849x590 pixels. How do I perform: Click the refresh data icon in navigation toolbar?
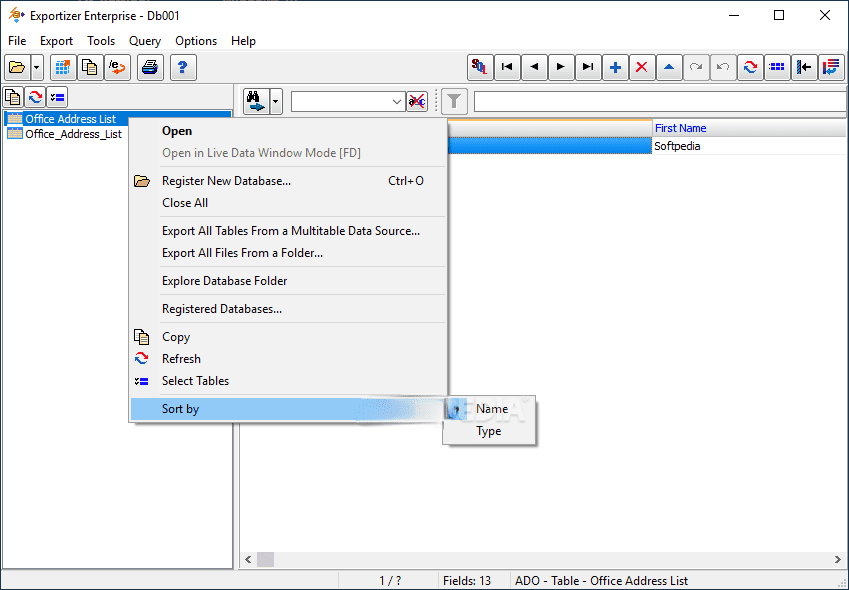pyautogui.click(x=750, y=68)
